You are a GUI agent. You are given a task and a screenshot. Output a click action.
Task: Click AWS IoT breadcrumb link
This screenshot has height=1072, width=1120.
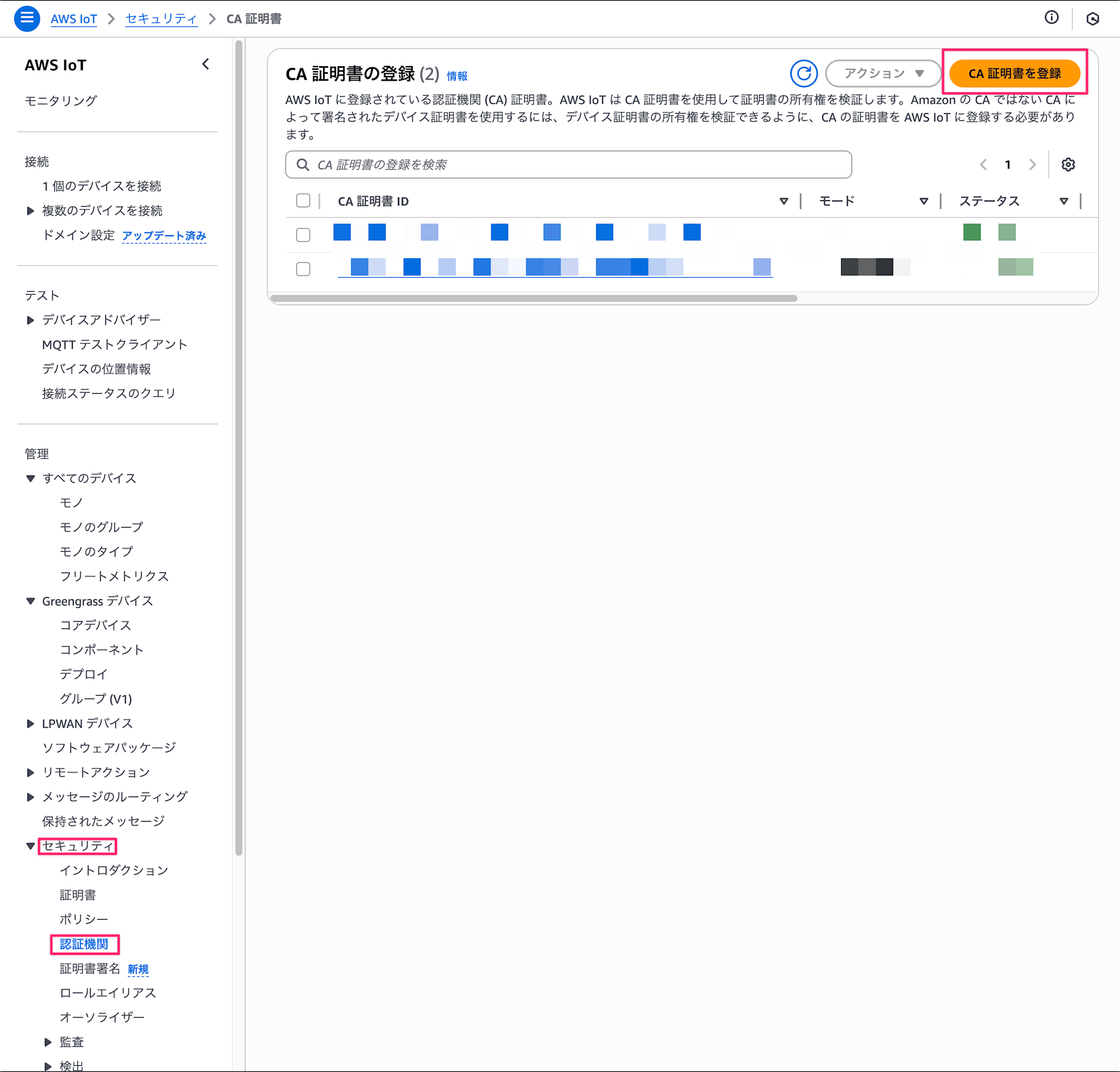point(74,19)
